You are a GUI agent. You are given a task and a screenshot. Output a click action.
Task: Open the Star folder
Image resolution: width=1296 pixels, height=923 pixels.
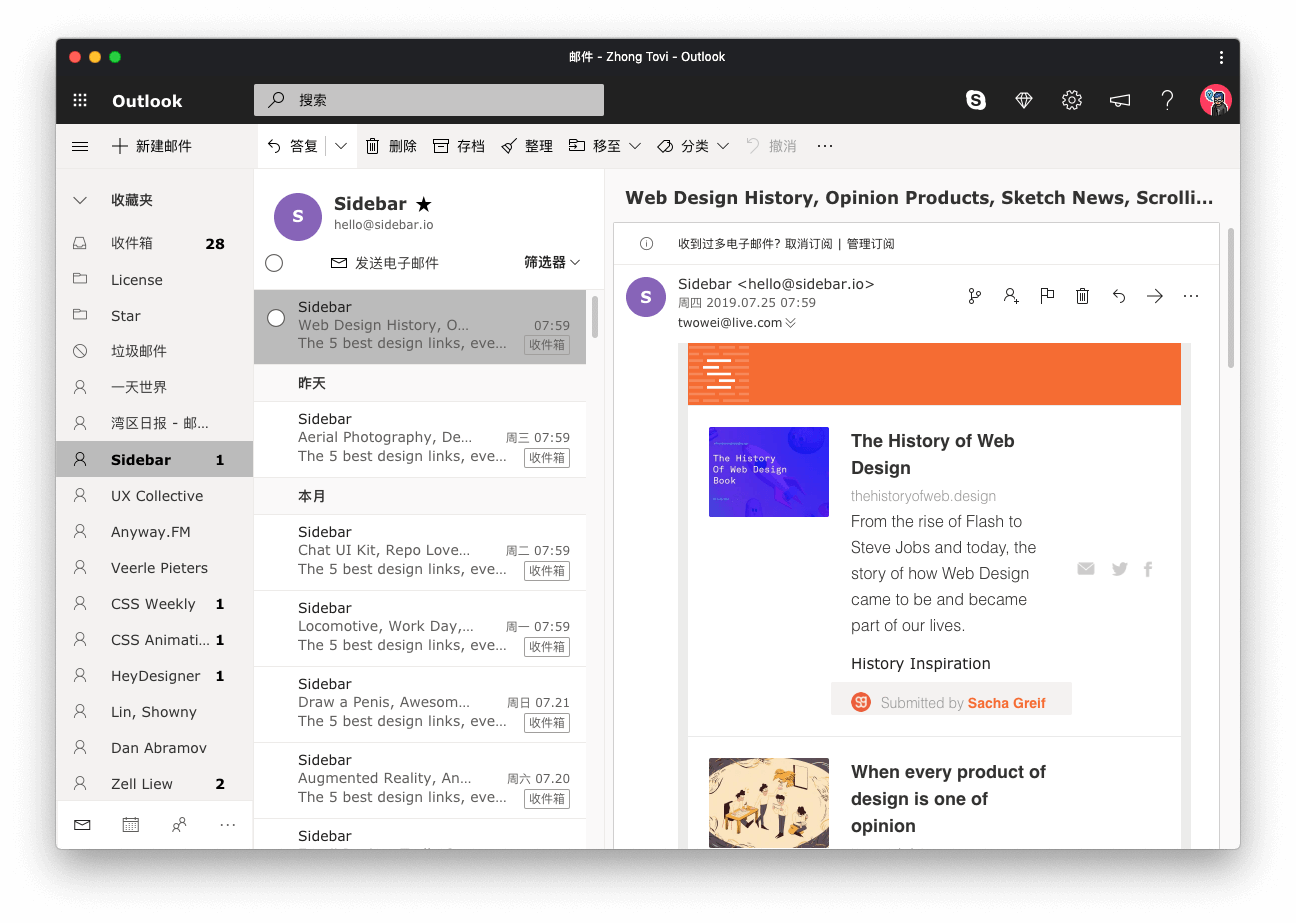pyautogui.click(x=154, y=316)
